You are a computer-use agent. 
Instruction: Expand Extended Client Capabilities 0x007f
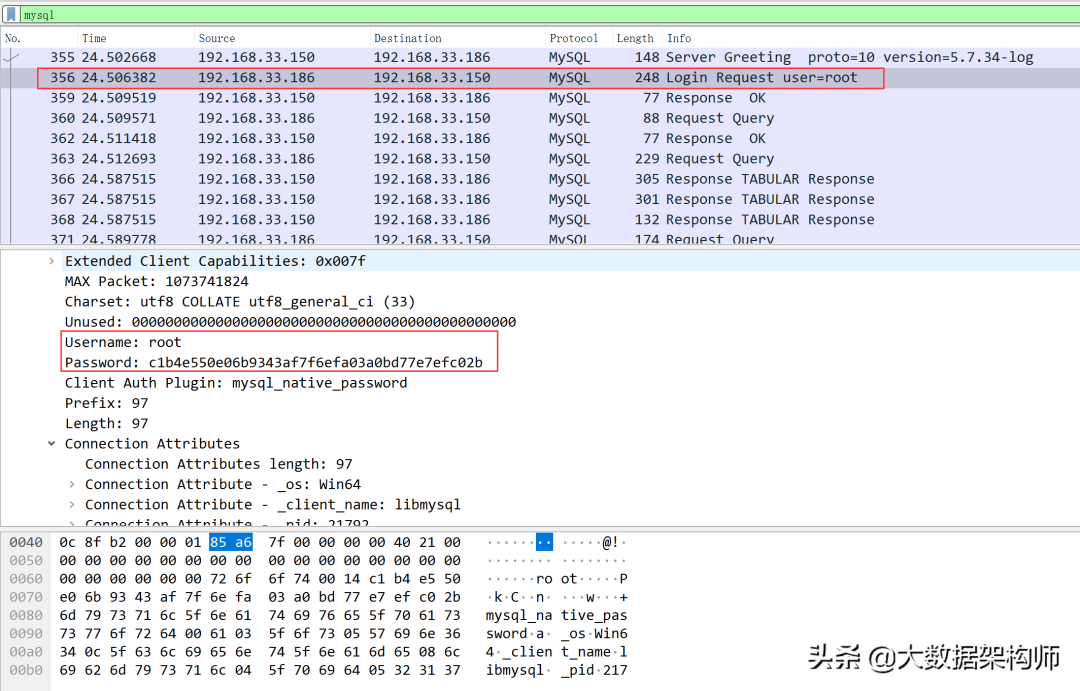pos(52,261)
